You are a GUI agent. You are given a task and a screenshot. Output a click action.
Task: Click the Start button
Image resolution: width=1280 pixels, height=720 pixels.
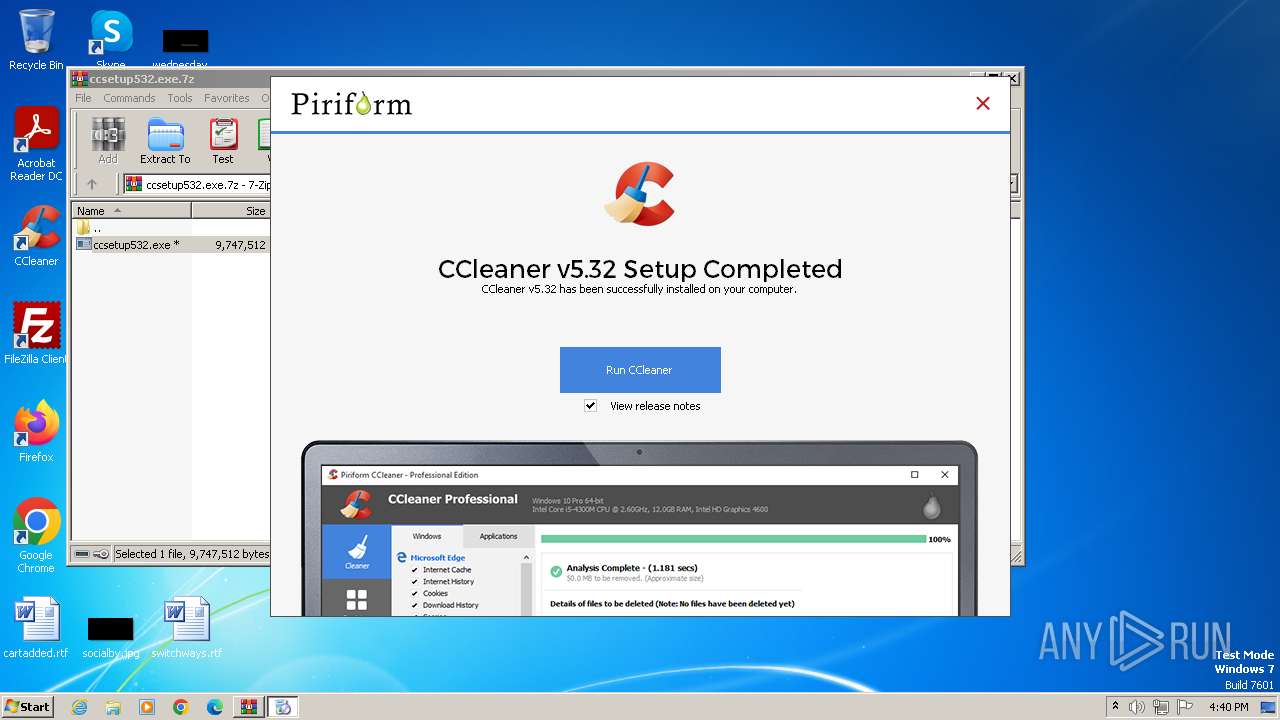click(x=27, y=706)
